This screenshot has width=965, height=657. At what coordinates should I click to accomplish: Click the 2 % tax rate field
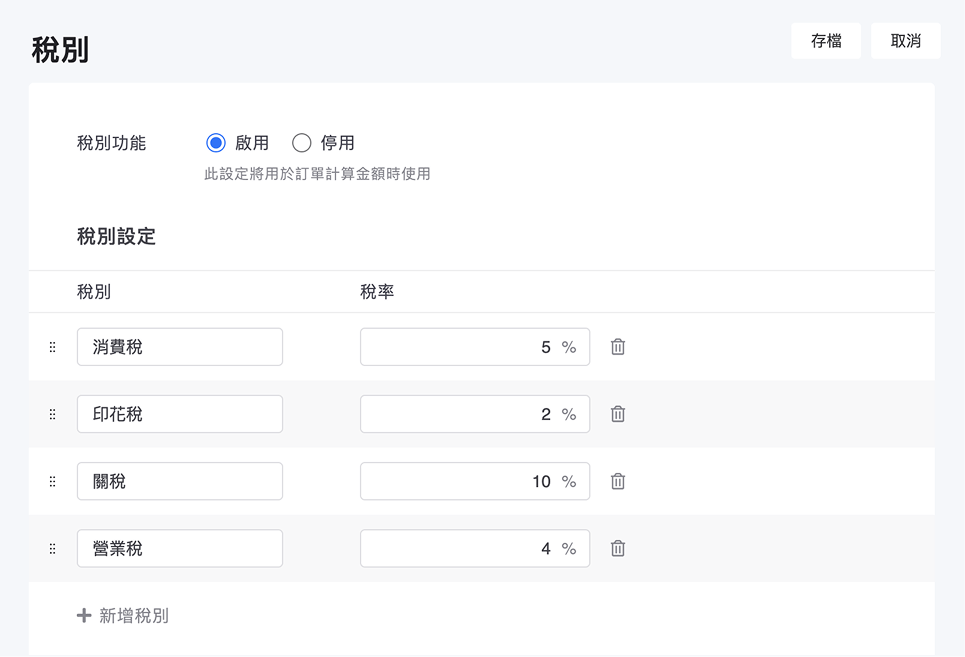[x=475, y=414]
